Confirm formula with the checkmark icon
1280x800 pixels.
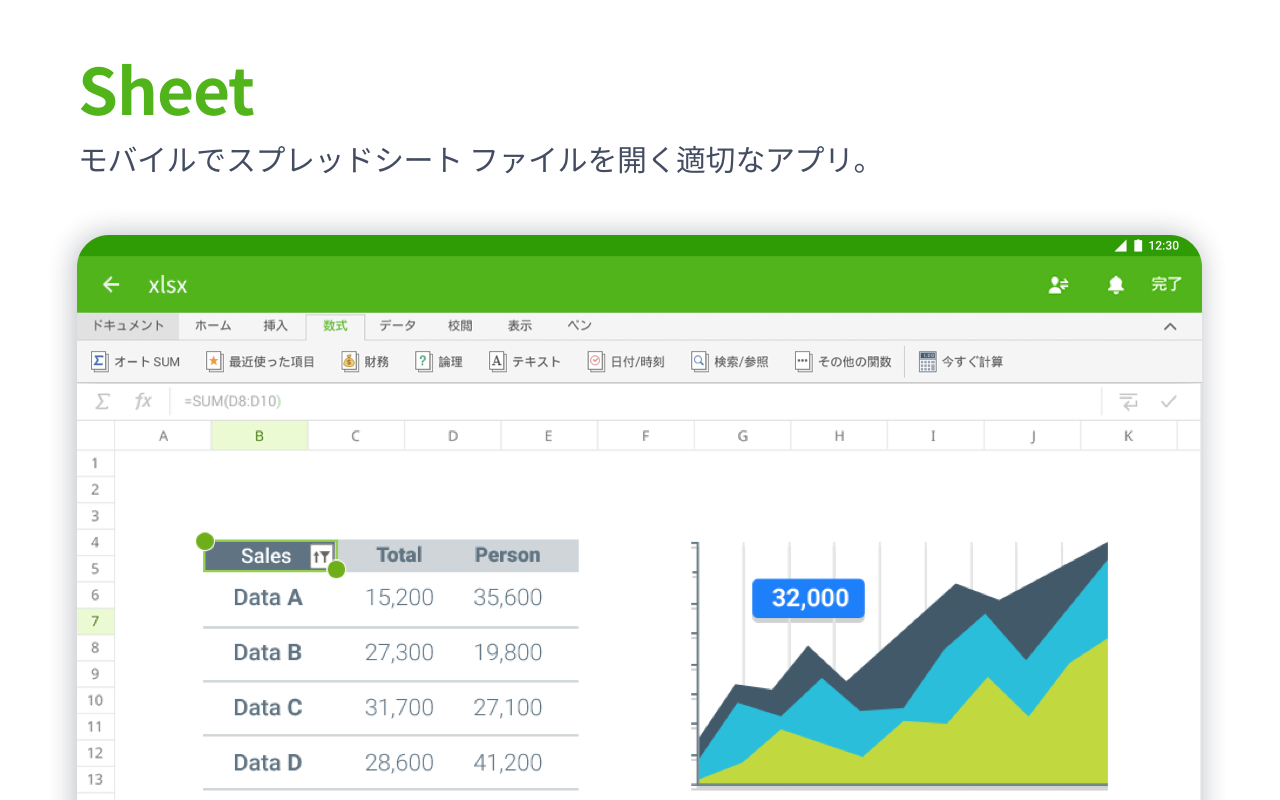click(x=1168, y=401)
